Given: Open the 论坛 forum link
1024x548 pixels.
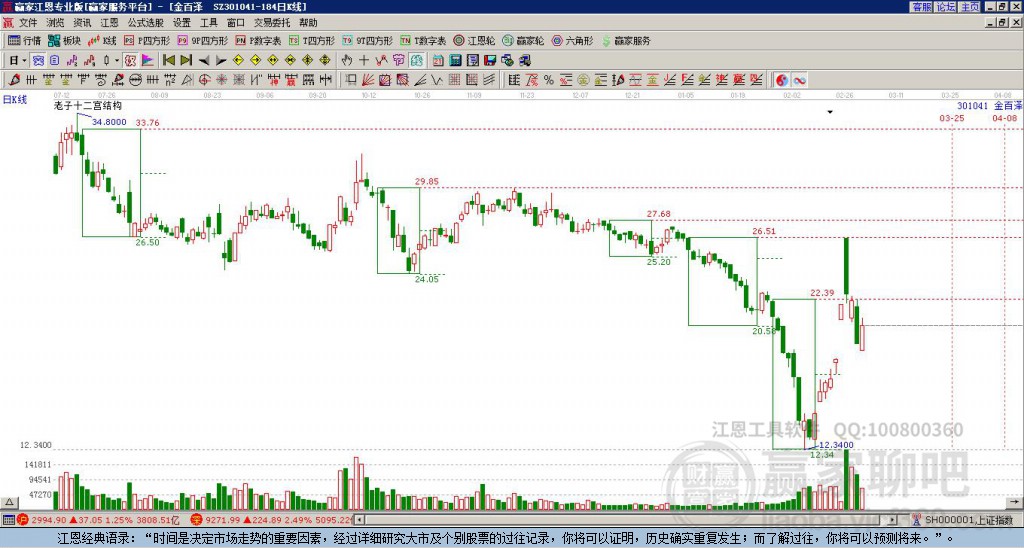Looking at the screenshot, I should [946, 7].
